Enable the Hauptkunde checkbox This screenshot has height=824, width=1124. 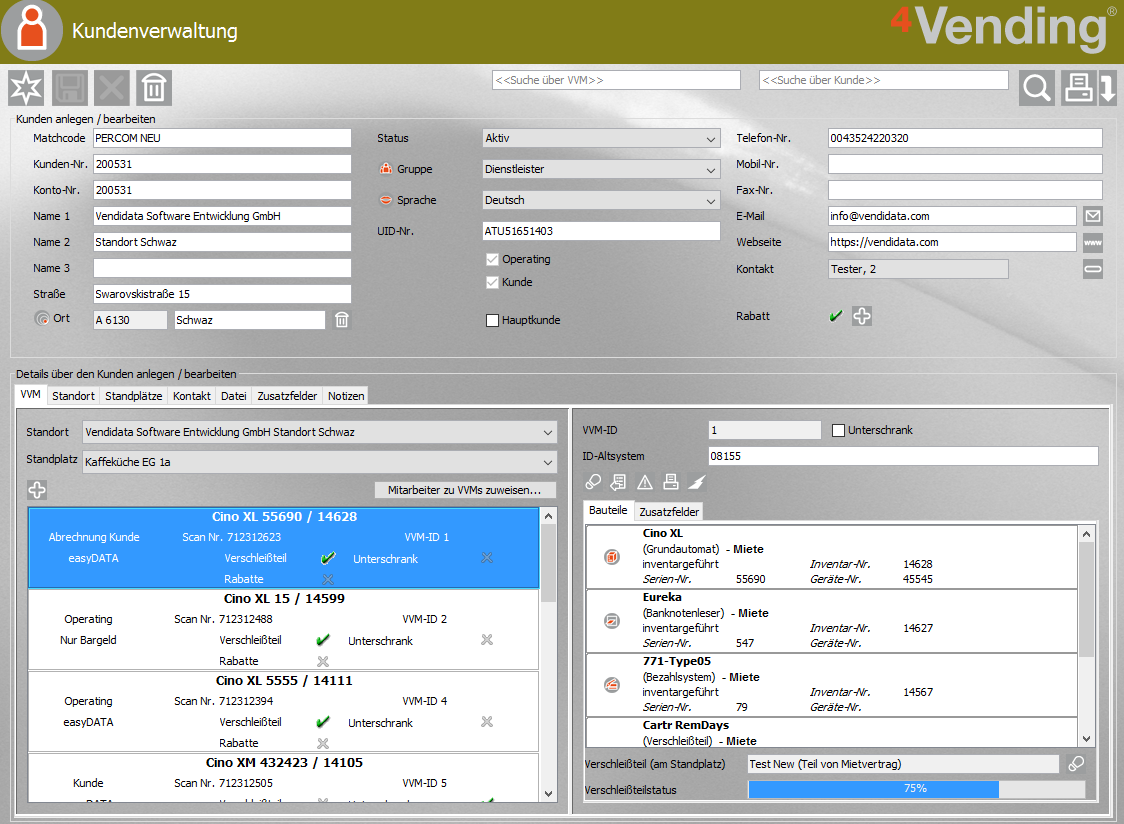click(x=492, y=321)
